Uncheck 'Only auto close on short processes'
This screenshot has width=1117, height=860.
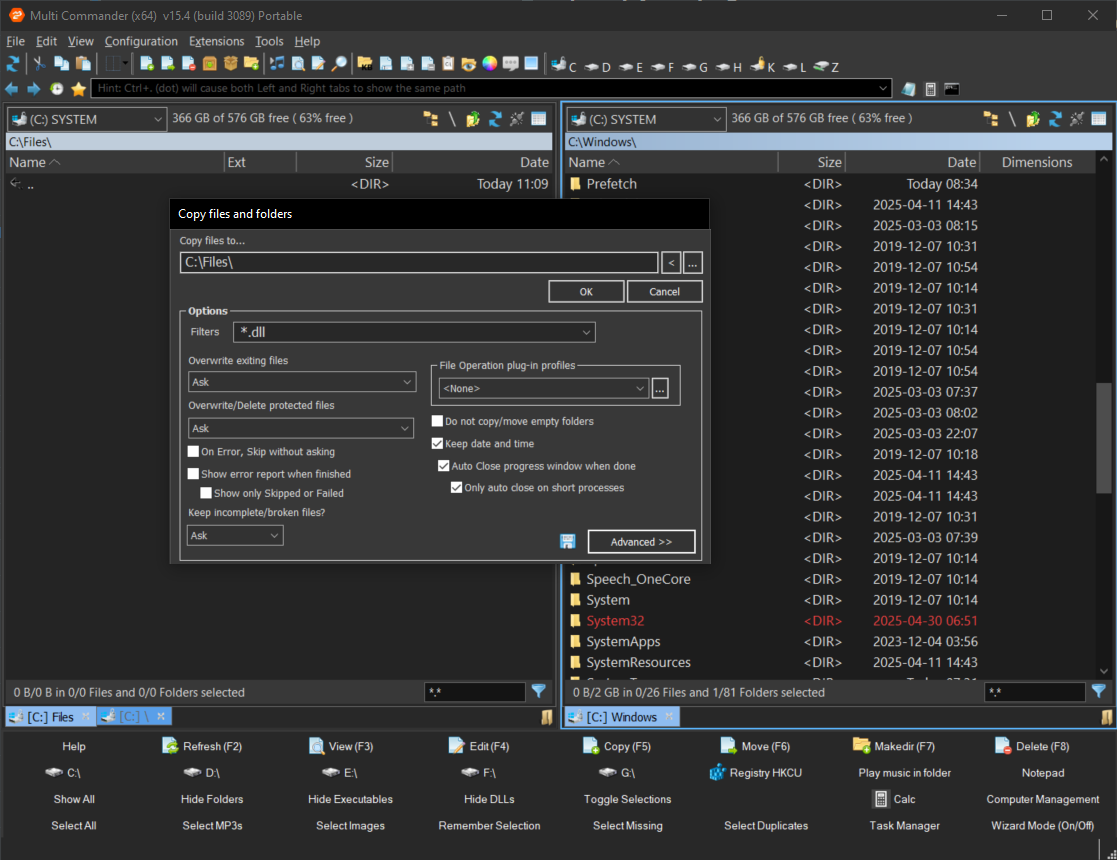tap(457, 487)
